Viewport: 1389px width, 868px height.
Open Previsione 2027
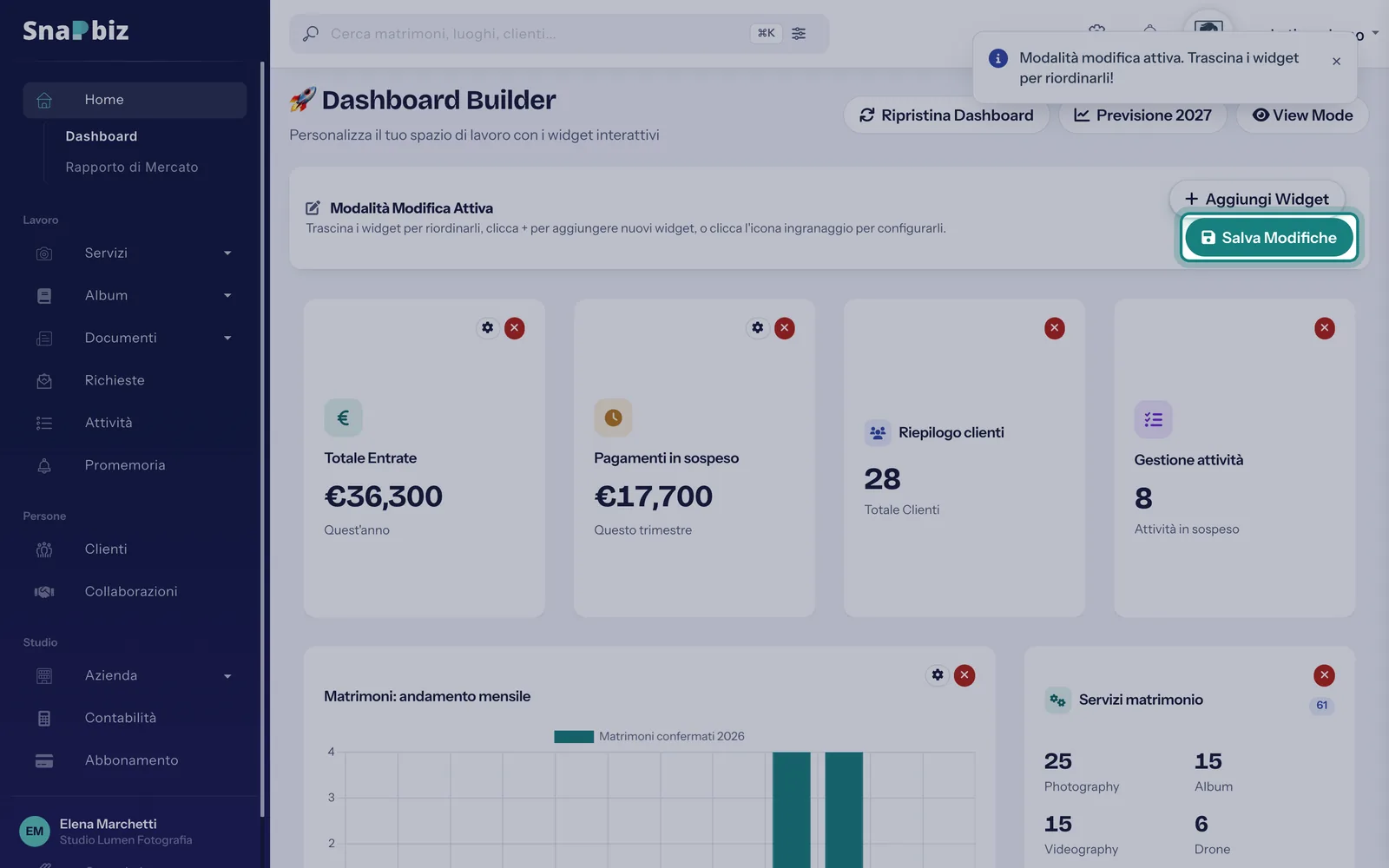tap(1142, 115)
